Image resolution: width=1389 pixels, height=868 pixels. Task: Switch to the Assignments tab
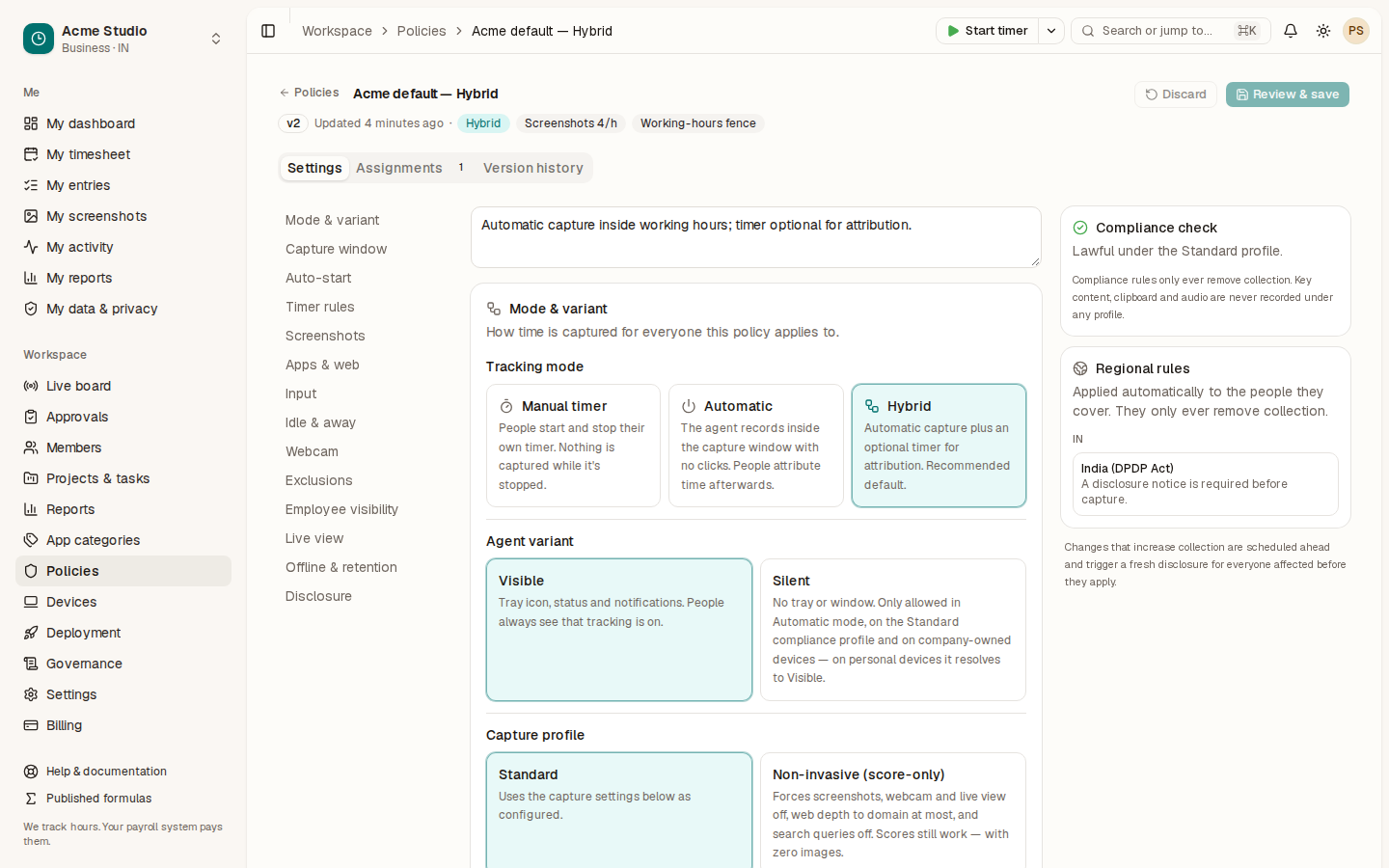411,168
